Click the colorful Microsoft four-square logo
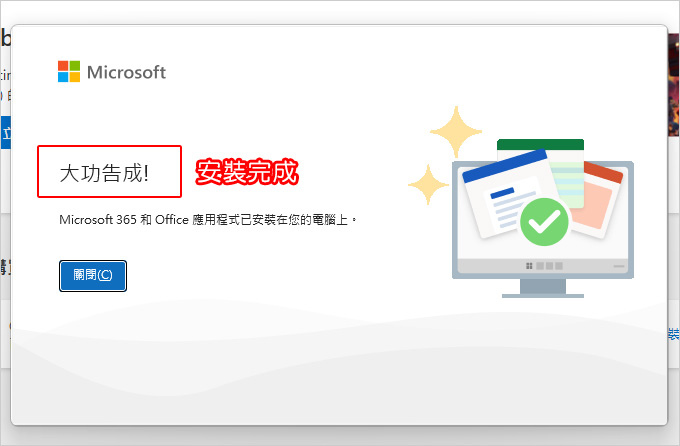 69,72
